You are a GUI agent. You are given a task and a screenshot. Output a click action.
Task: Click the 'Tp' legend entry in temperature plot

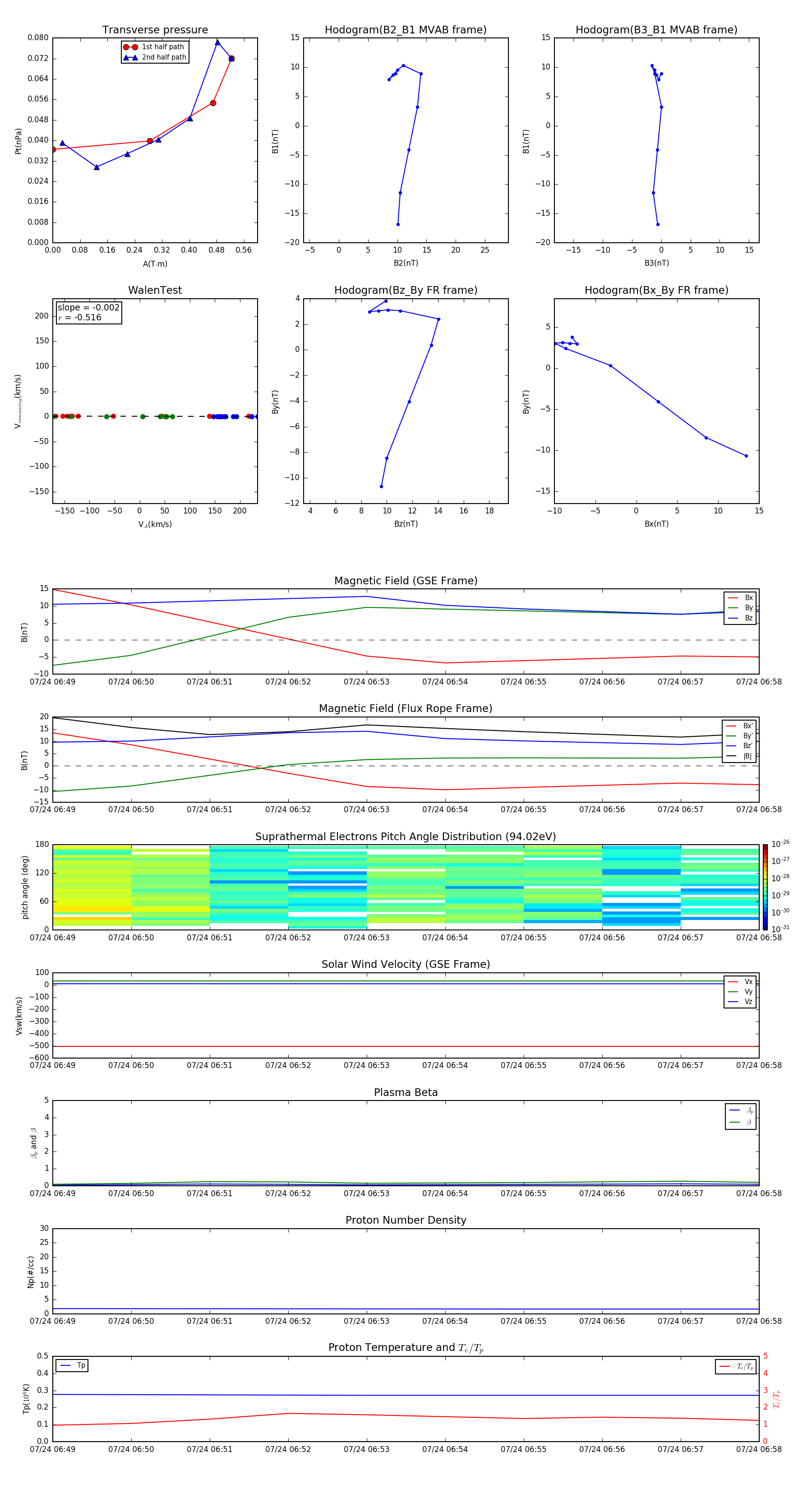[x=72, y=1365]
